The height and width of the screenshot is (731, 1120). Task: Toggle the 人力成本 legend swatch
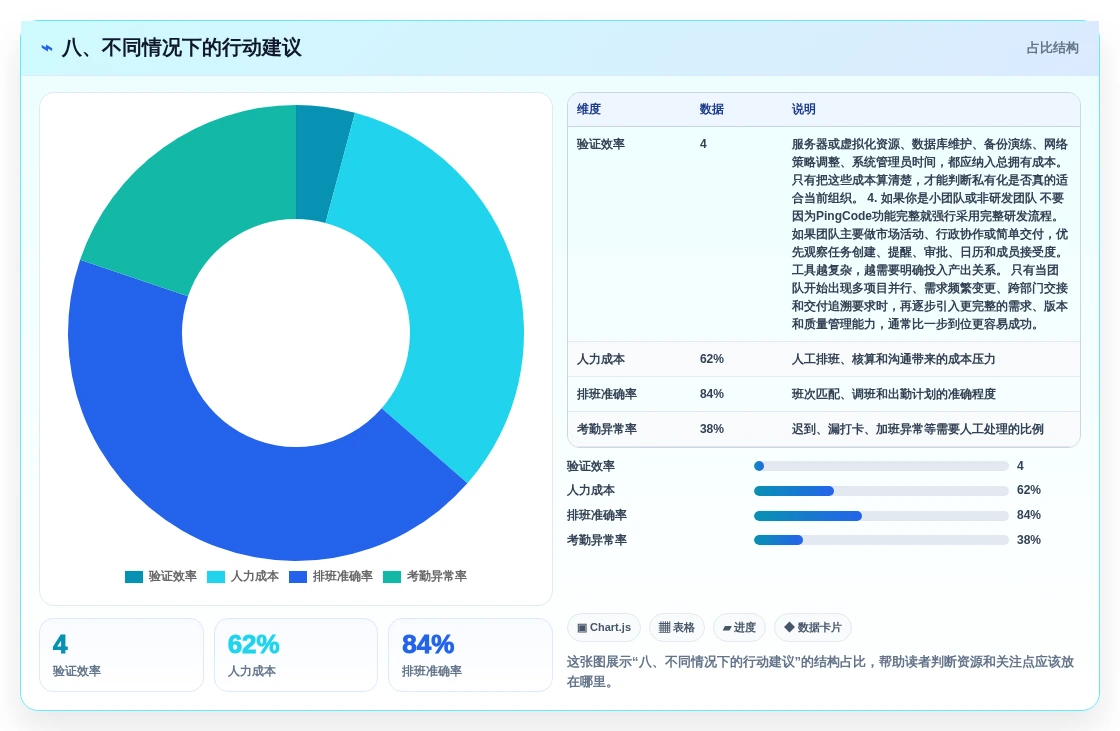click(x=216, y=577)
